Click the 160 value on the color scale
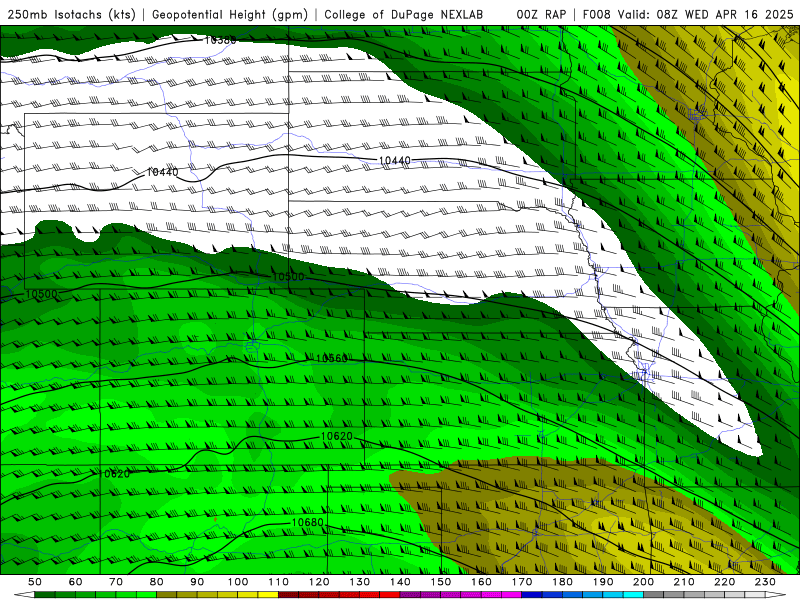The width and height of the screenshot is (800, 600). [x=482, y=582]
